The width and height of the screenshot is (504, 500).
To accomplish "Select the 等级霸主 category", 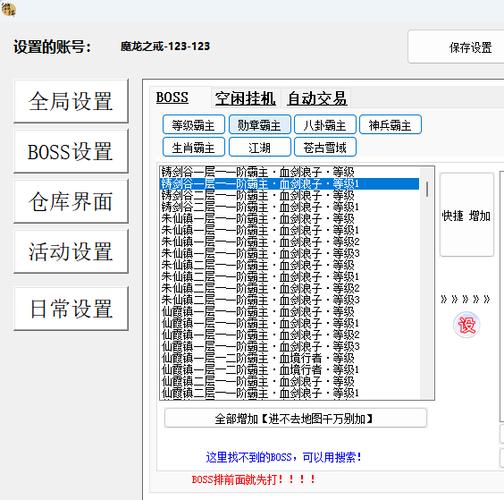I will 193,125.
